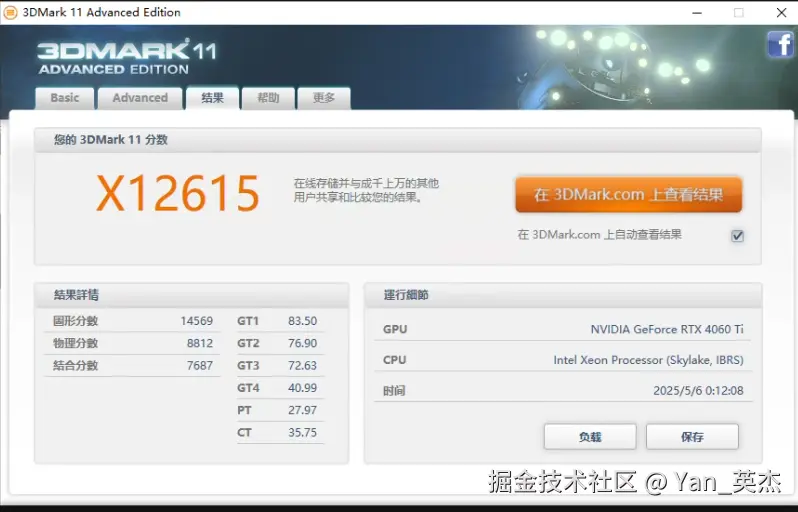Click the 3DMARK 11 Advanced Edition logo
The height and width of the screenshot is (512, 798).
(127, 56)
